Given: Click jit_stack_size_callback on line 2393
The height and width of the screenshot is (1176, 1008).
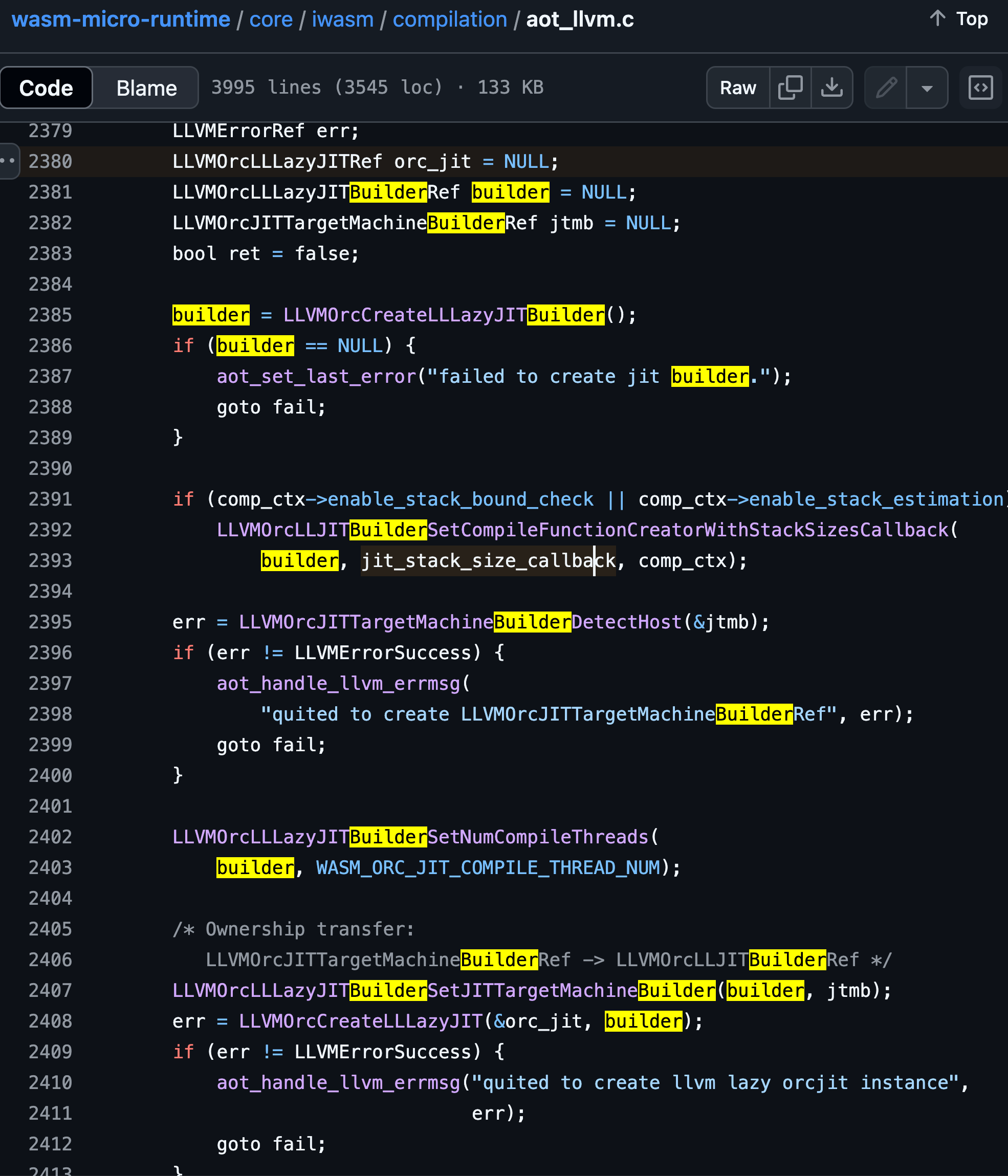Looking at the screenshot, I should point(488,560).
